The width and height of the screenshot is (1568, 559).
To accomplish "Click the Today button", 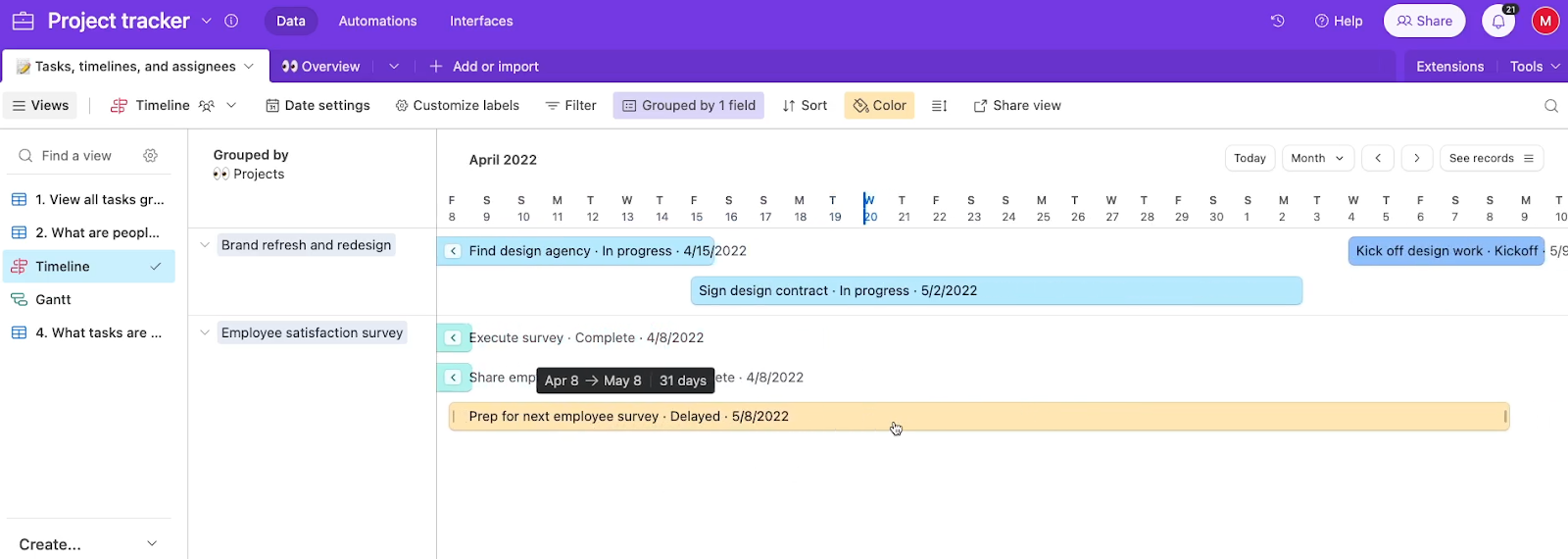I will coord(1249,158).
